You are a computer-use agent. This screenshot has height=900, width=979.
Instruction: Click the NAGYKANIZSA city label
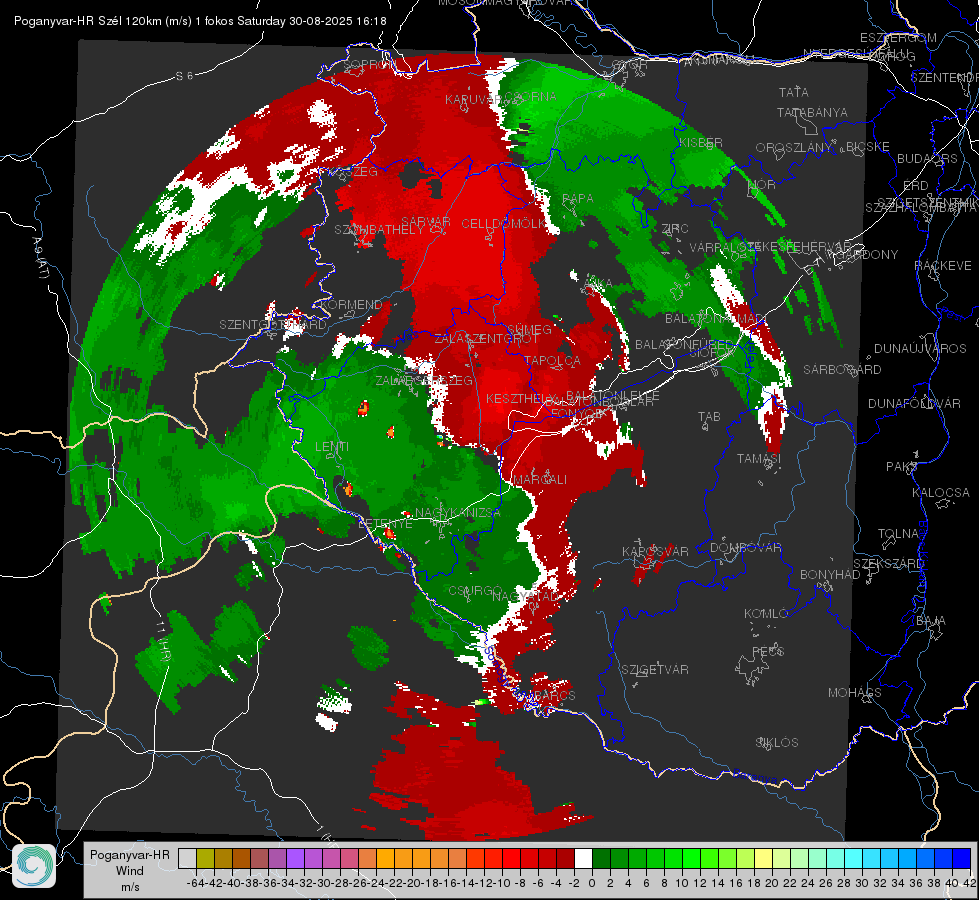pyautogui.click(x=458, y=513)
